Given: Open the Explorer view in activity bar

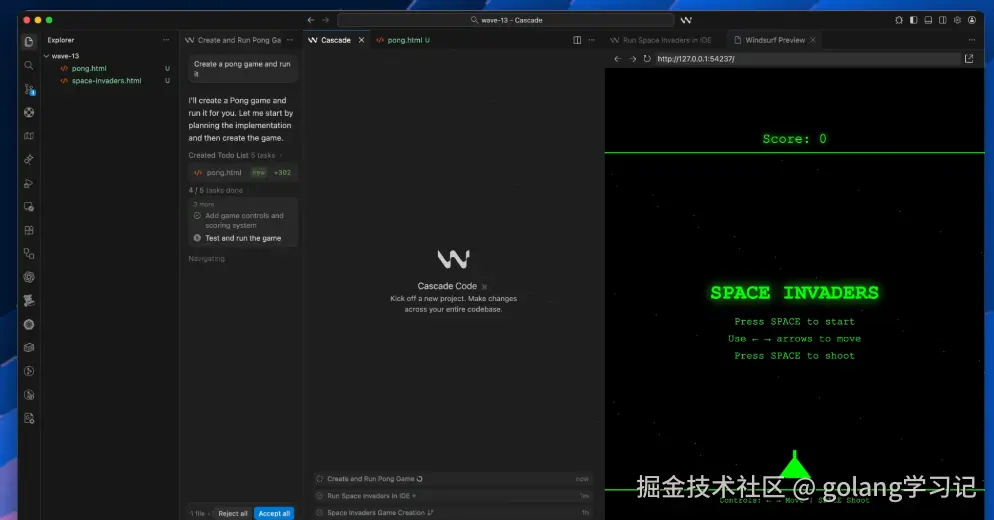Looking at the screenshot, I should tap(29, 42).
